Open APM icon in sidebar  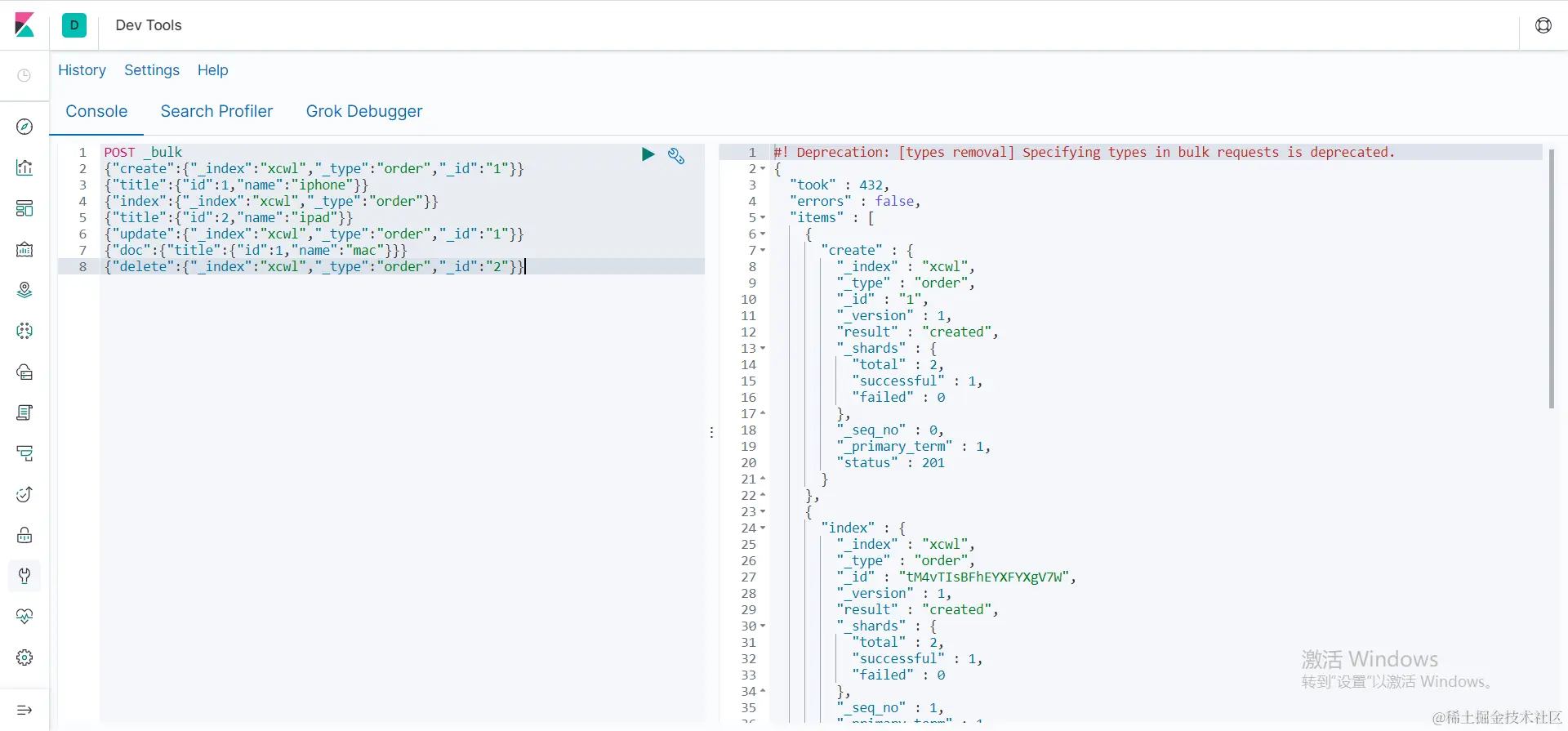(24, 453)
